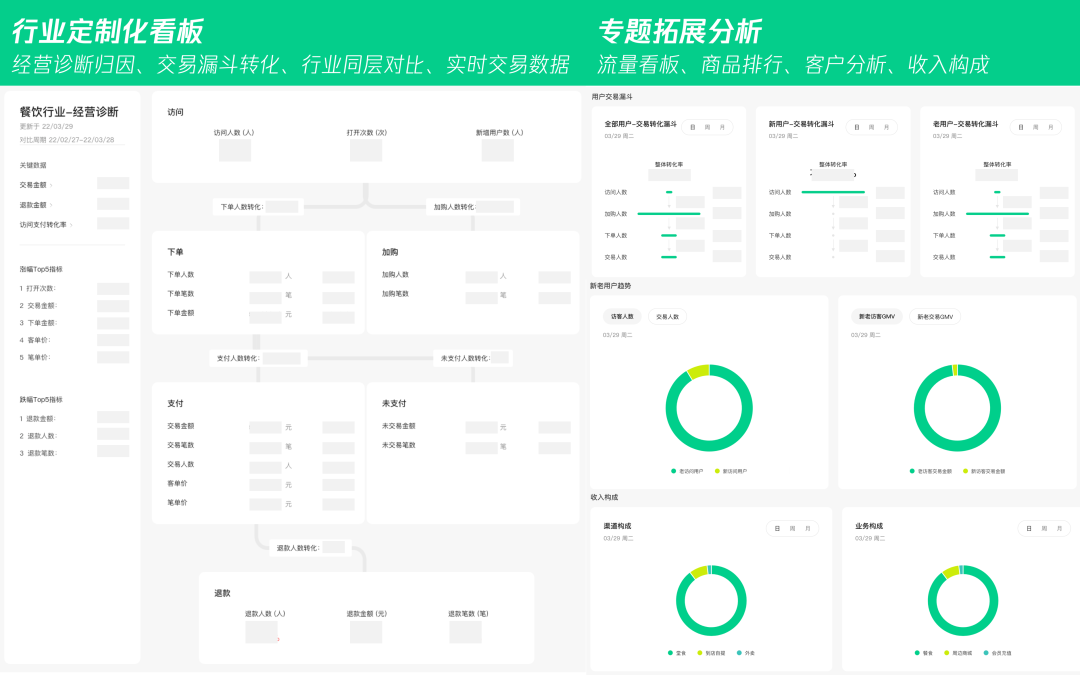Select 日 in the 渠道构成 card
Image resolution: width=1080 pixels, height=675 pixels.
tap(777, 529)
